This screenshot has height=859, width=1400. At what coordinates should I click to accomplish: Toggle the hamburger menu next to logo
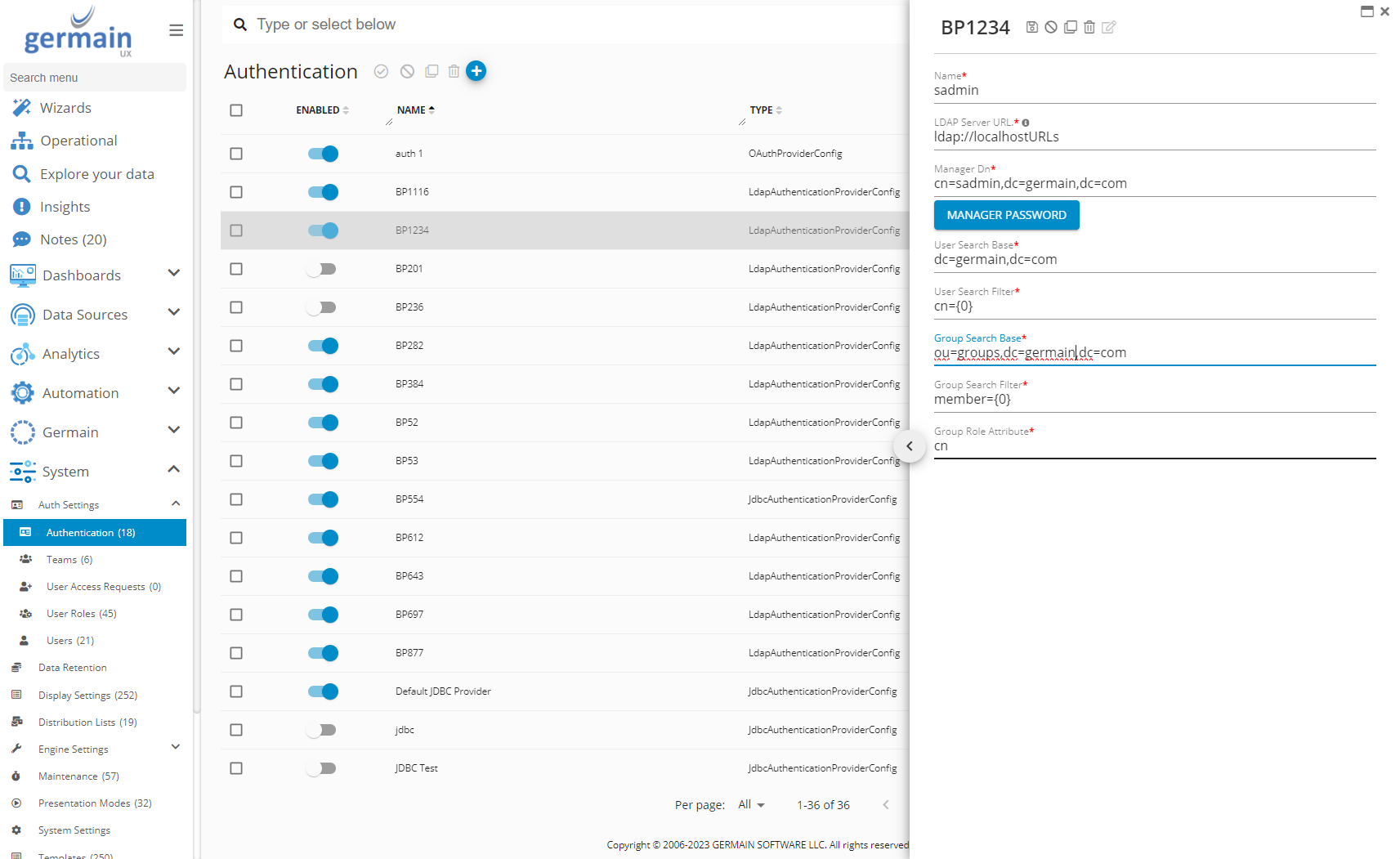coord(176,30)
